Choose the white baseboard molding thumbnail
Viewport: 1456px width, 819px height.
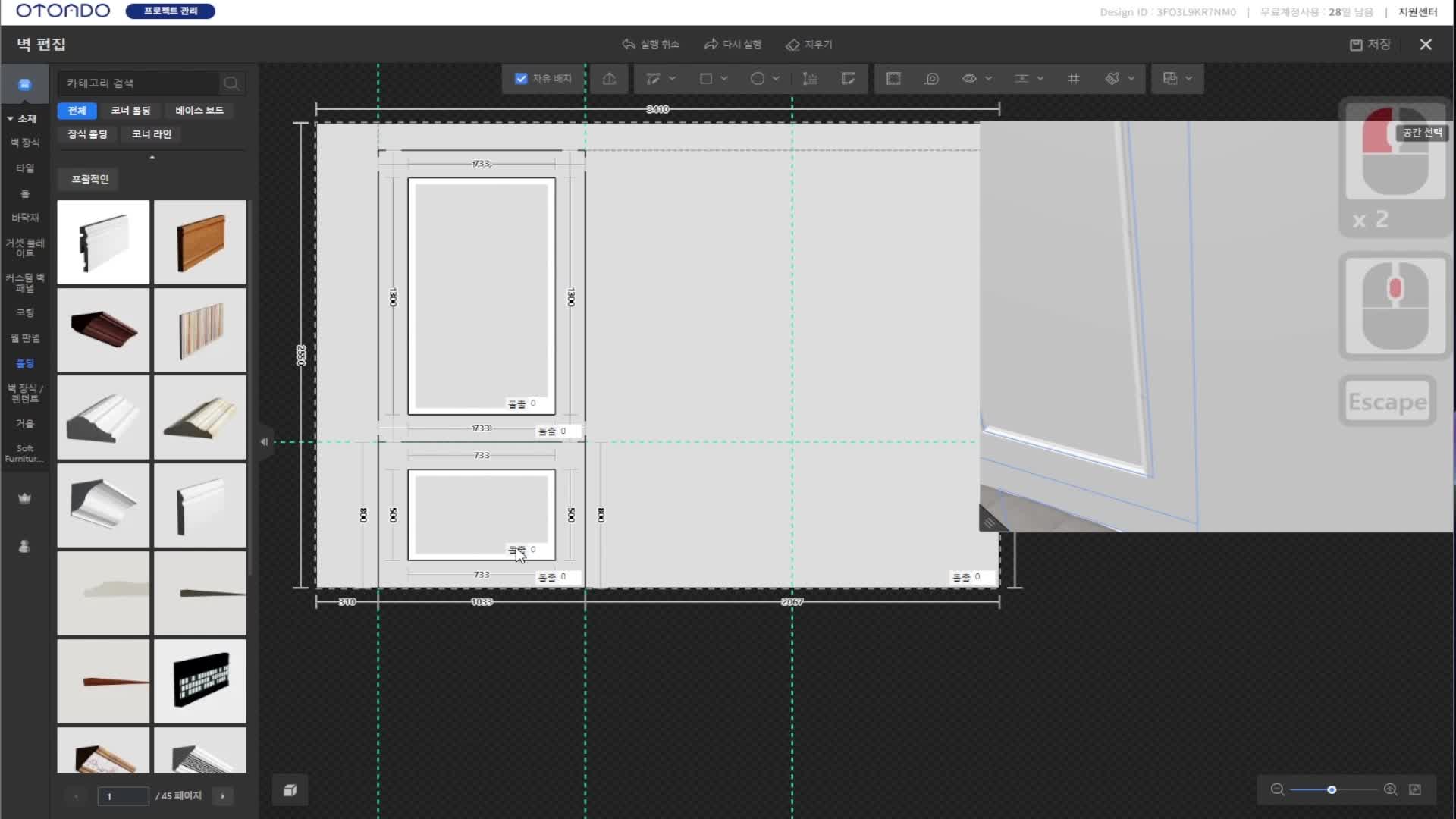(x=103, y=242)
